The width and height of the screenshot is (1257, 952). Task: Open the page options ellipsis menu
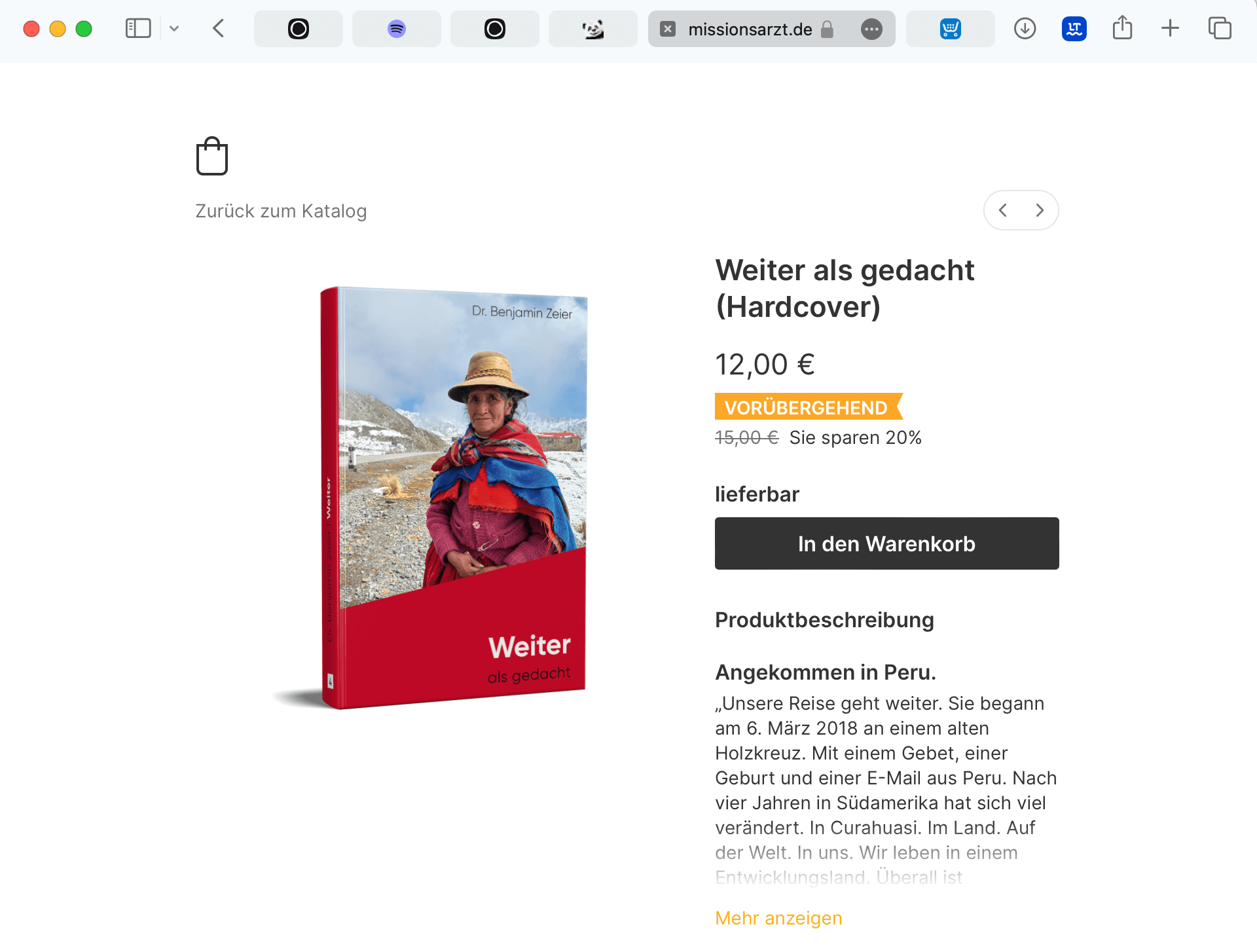pos(871,29)
